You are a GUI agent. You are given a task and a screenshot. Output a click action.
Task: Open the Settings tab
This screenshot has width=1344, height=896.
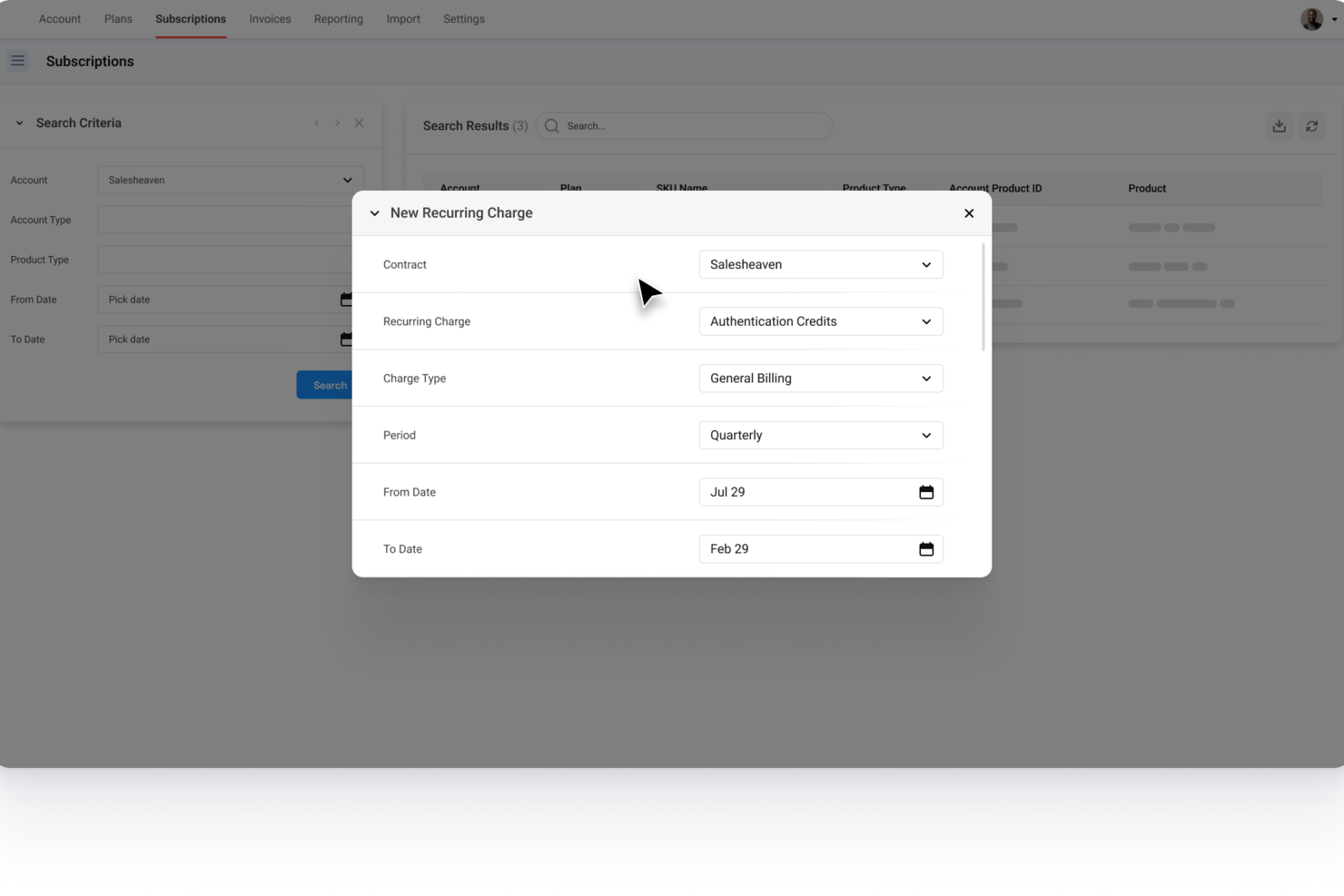(x=464, y=19)
